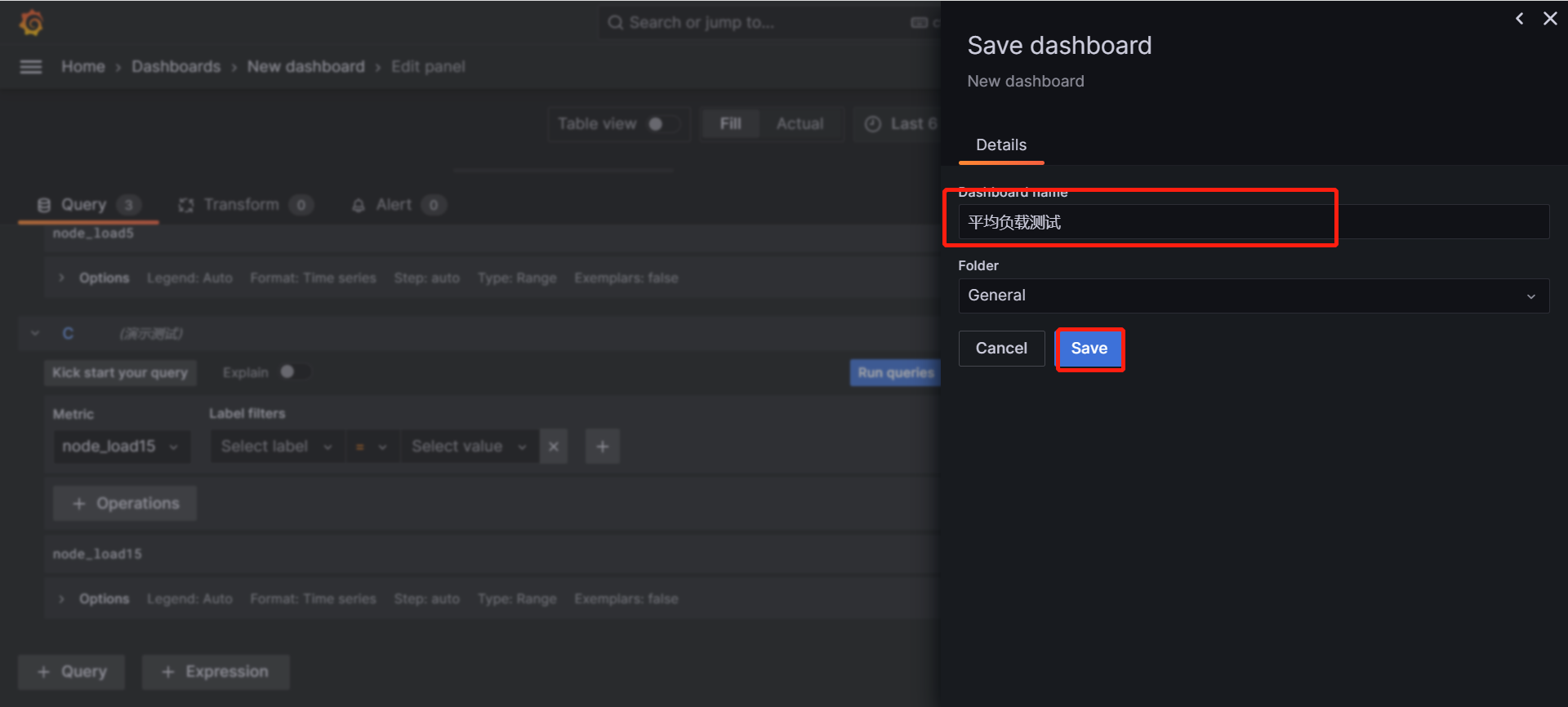The width and height of the screenshot is (1568, 707).
Task: Add a label filter with plus icon
Action: 602,447
